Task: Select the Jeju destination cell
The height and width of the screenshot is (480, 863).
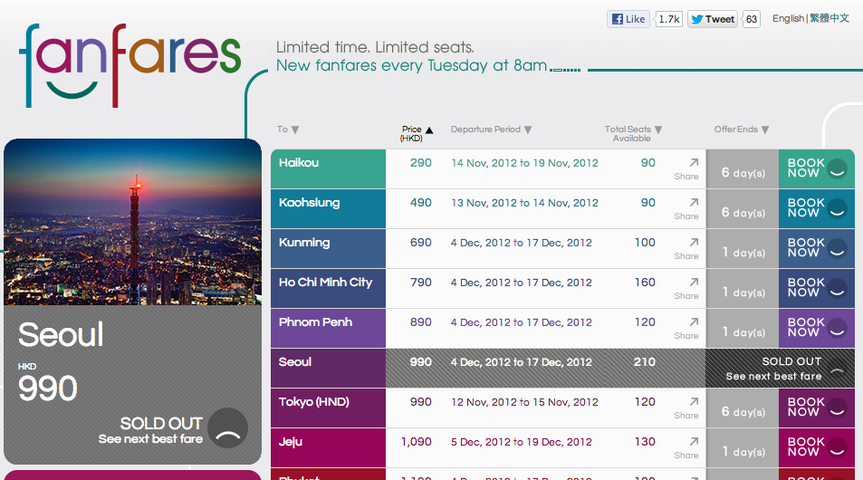Action: point(328,447)
